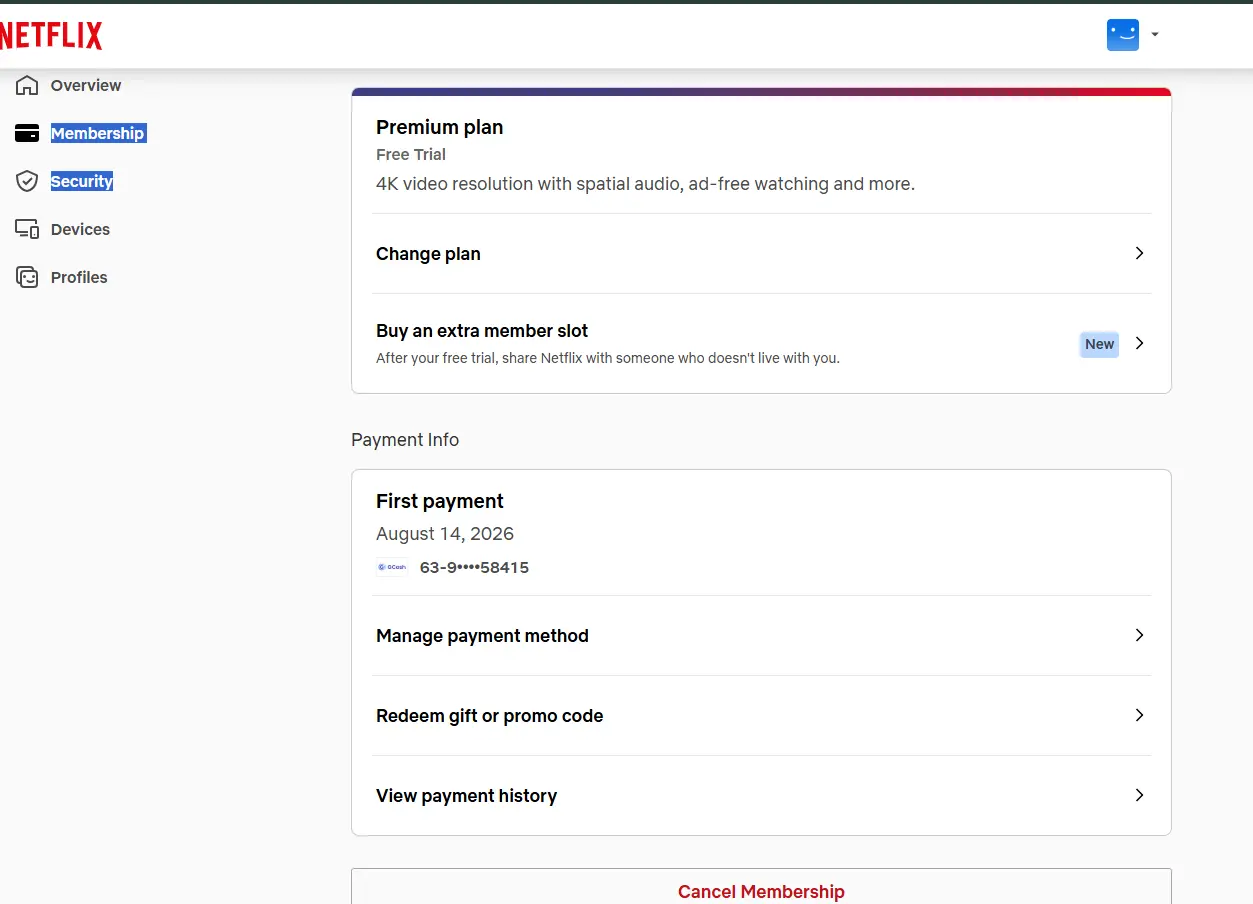Screen dimensions: 1253x904
Task: Open the profile avatar icon
Action: (x=1123, y=35)
